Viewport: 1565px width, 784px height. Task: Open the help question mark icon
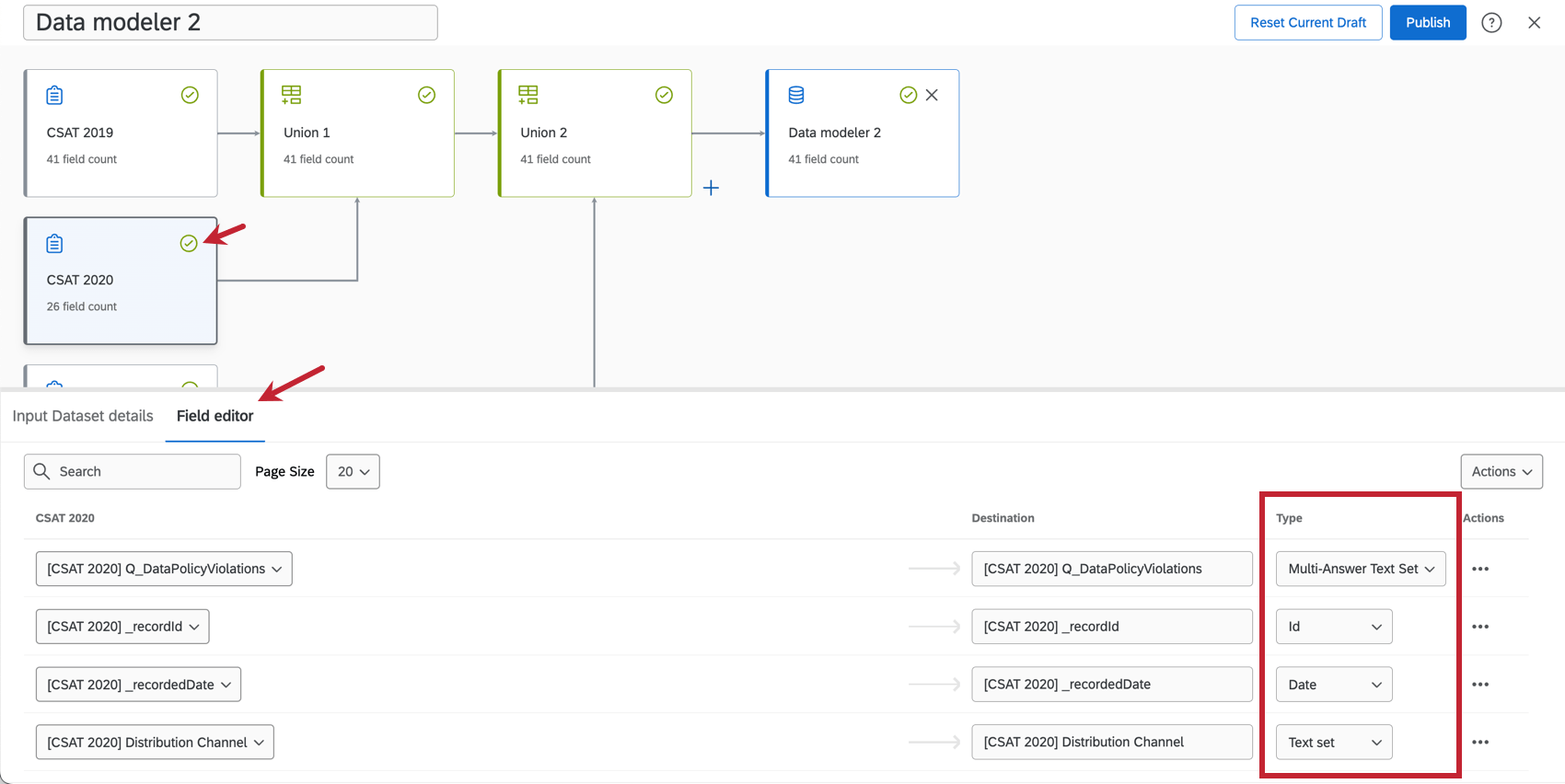coord(1491,23)
